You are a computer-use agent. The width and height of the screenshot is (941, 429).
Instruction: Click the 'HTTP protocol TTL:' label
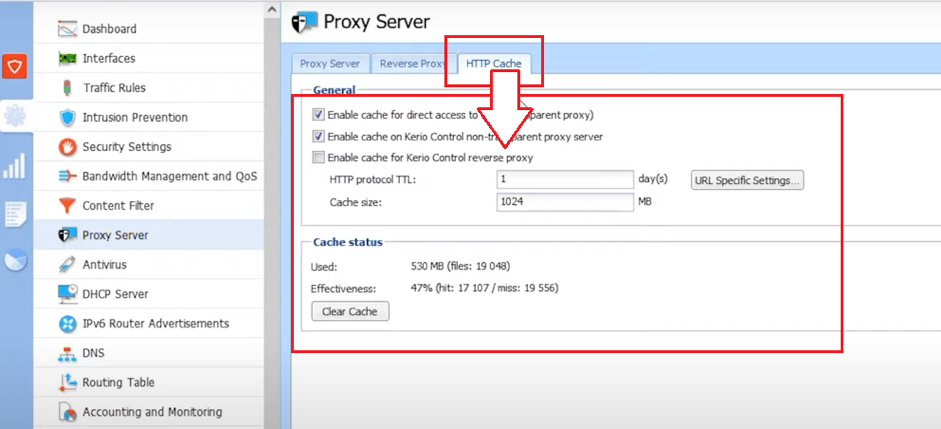coord(373,179)
